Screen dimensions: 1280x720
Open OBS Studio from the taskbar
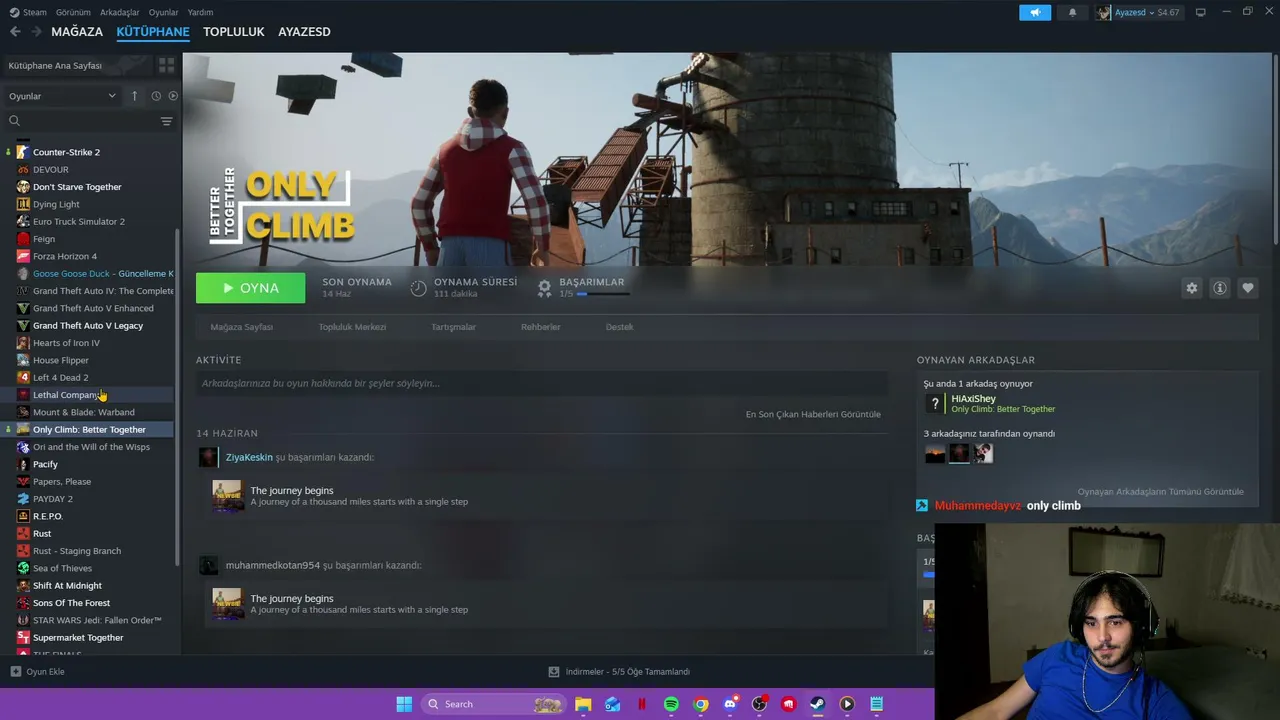tap(760, 704)
